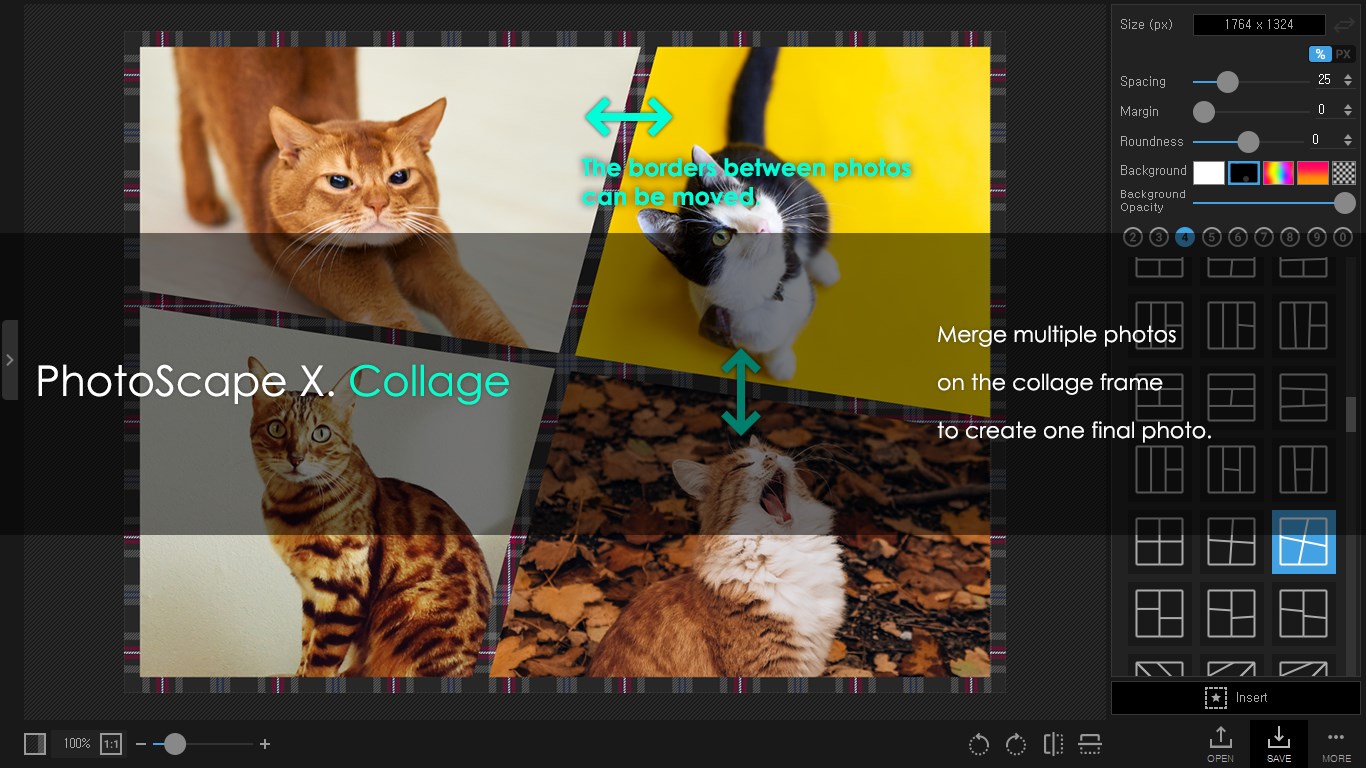Open a photo with the Open icon
The image size is (1366, 768).
1220,742
